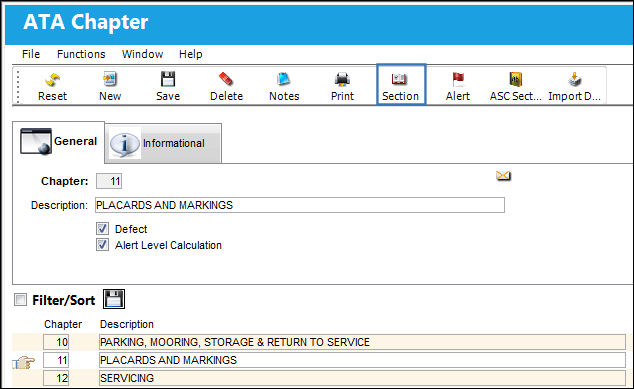Open the Functions menu
634x389 pixels.
81,54
